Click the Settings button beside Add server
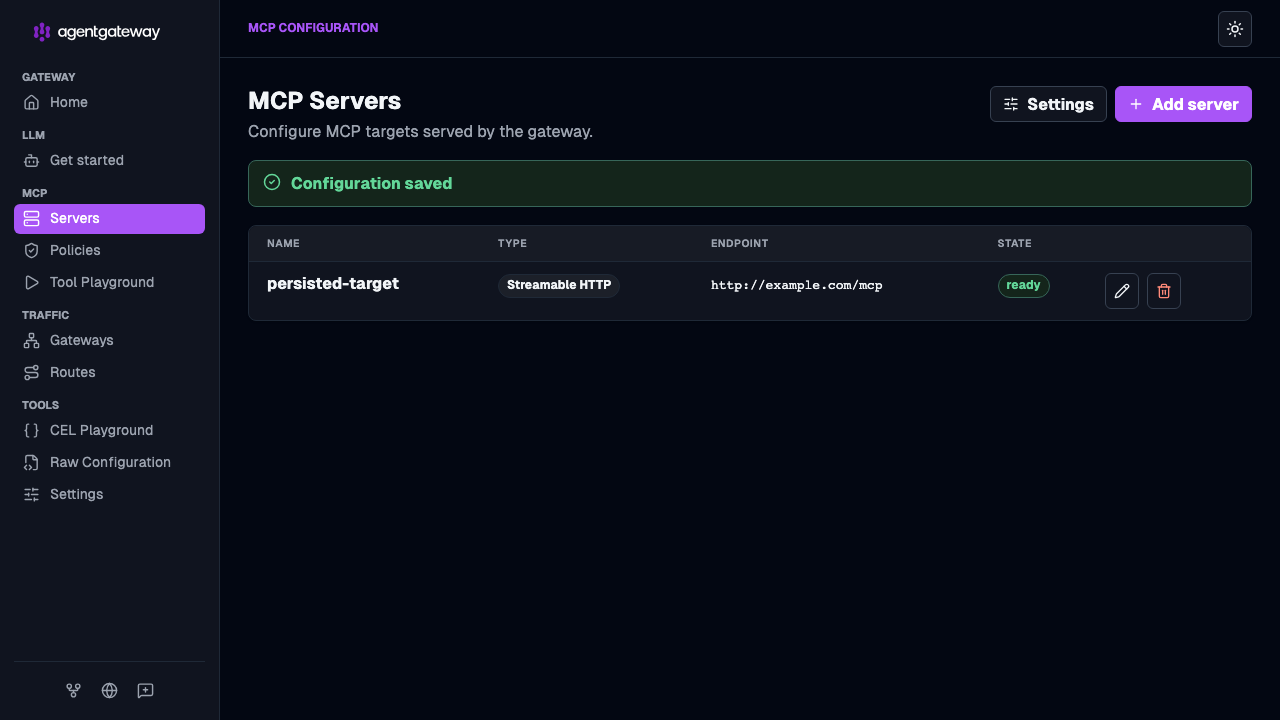The height and width of the screenshot is (720, 1280). coord(1048,104)
